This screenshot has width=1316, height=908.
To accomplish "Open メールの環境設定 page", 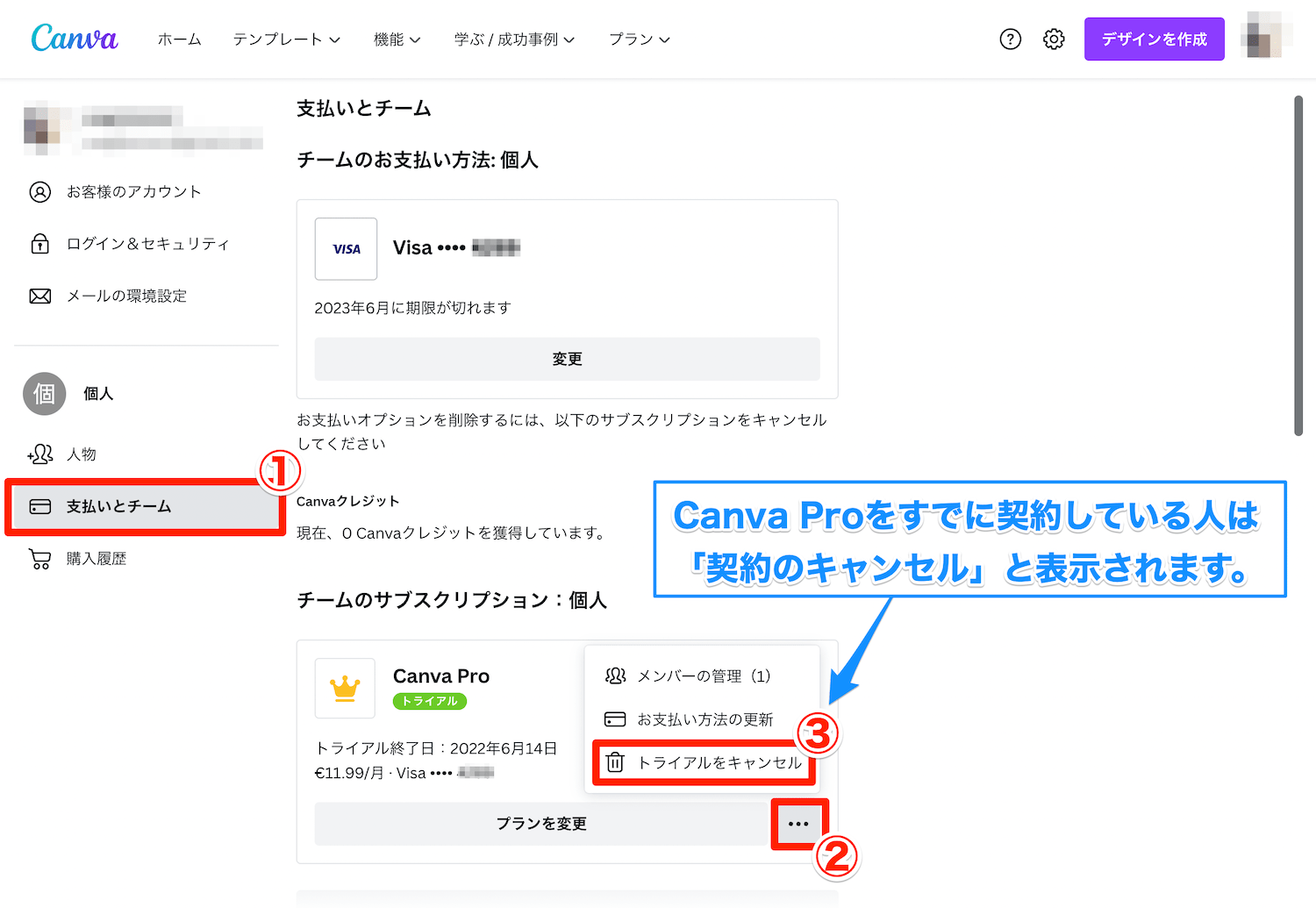I will click(127, 297).
